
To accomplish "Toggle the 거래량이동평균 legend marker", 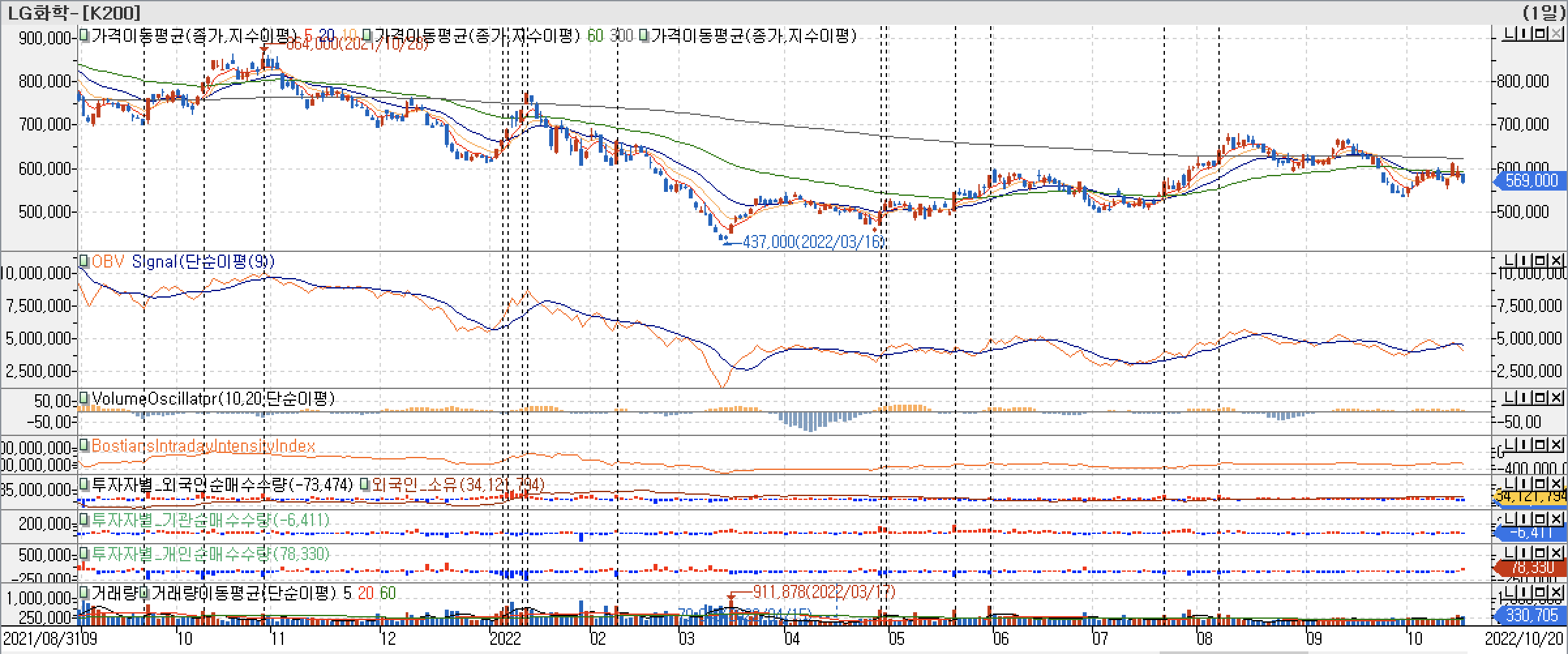I will coord(144,593).
